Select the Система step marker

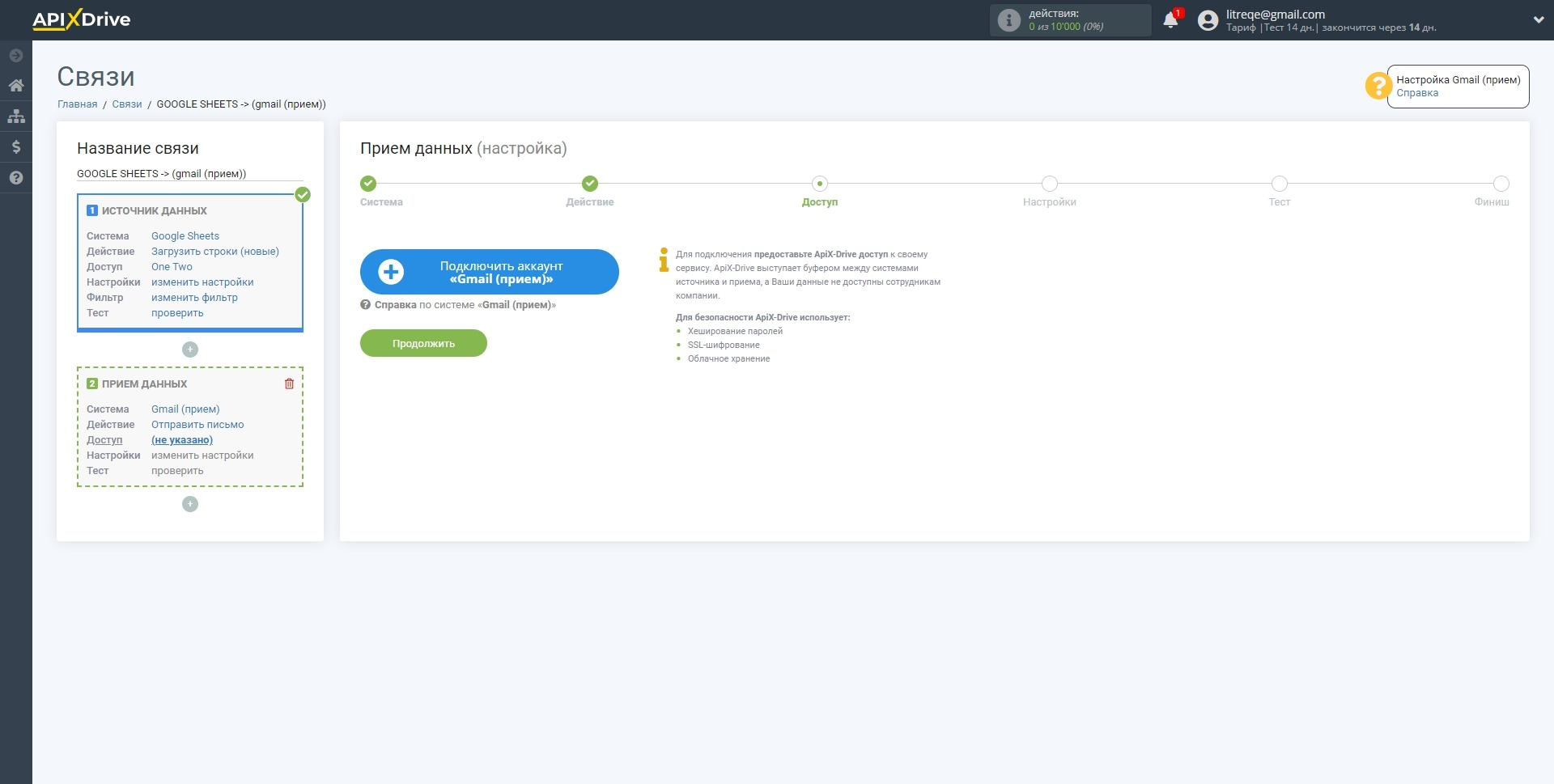click(368, 184)
